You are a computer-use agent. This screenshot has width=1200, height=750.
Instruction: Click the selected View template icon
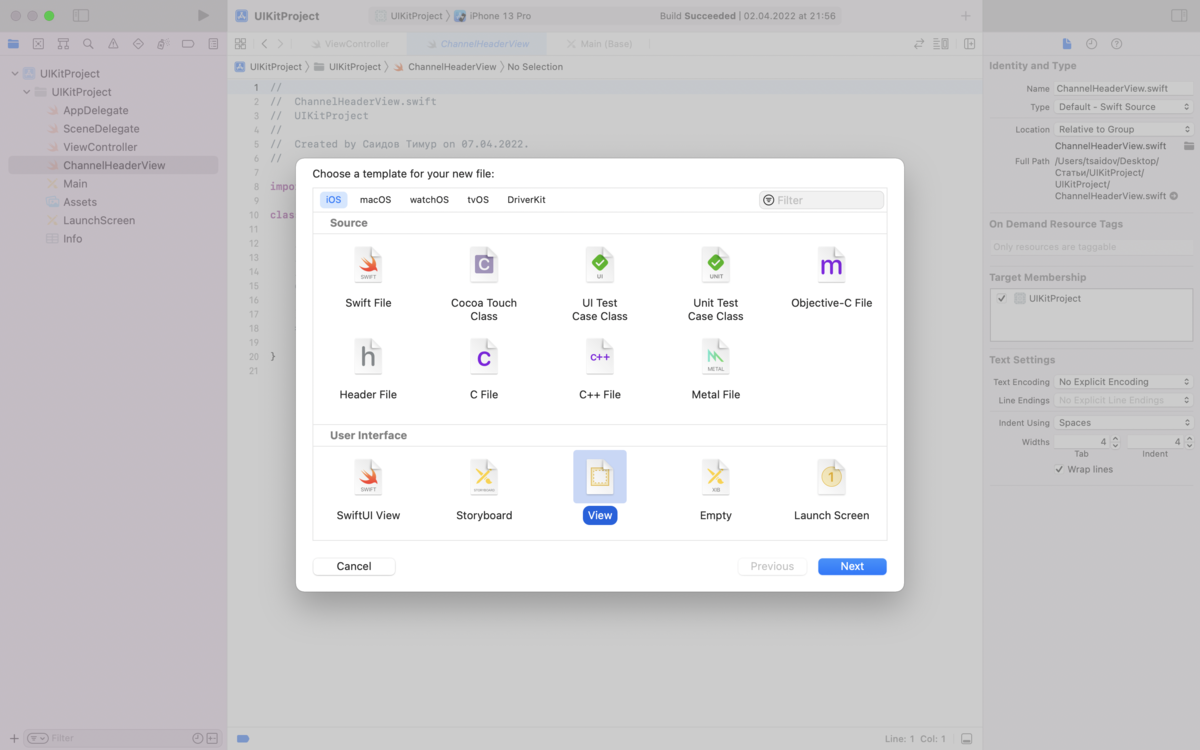(600, 477)
